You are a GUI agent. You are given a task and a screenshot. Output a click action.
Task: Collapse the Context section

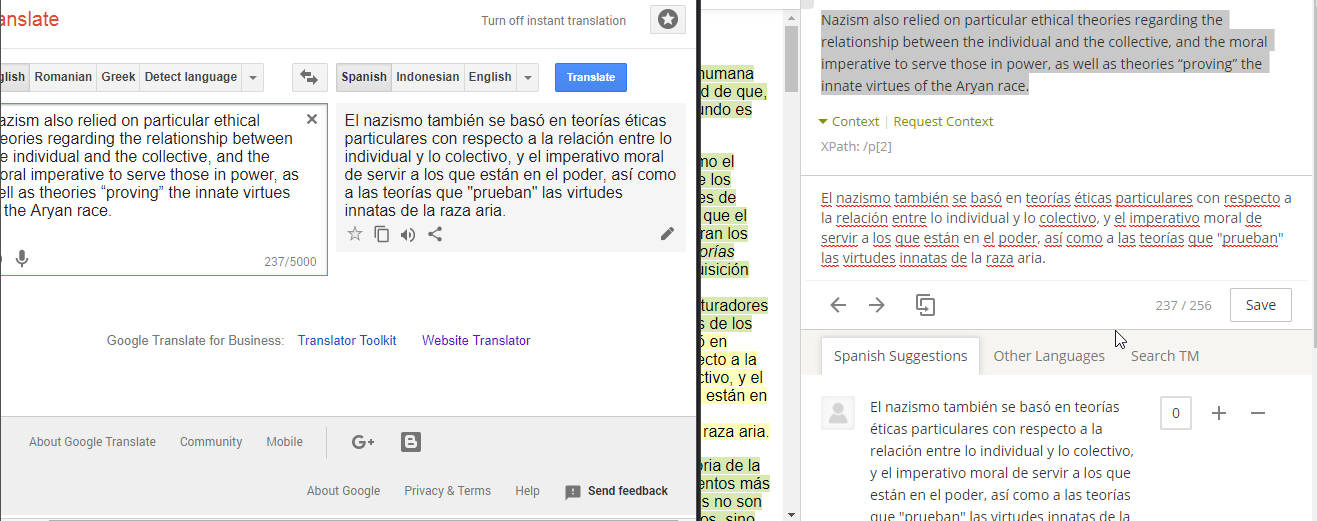pyautogui.click(x=848, y=122)
